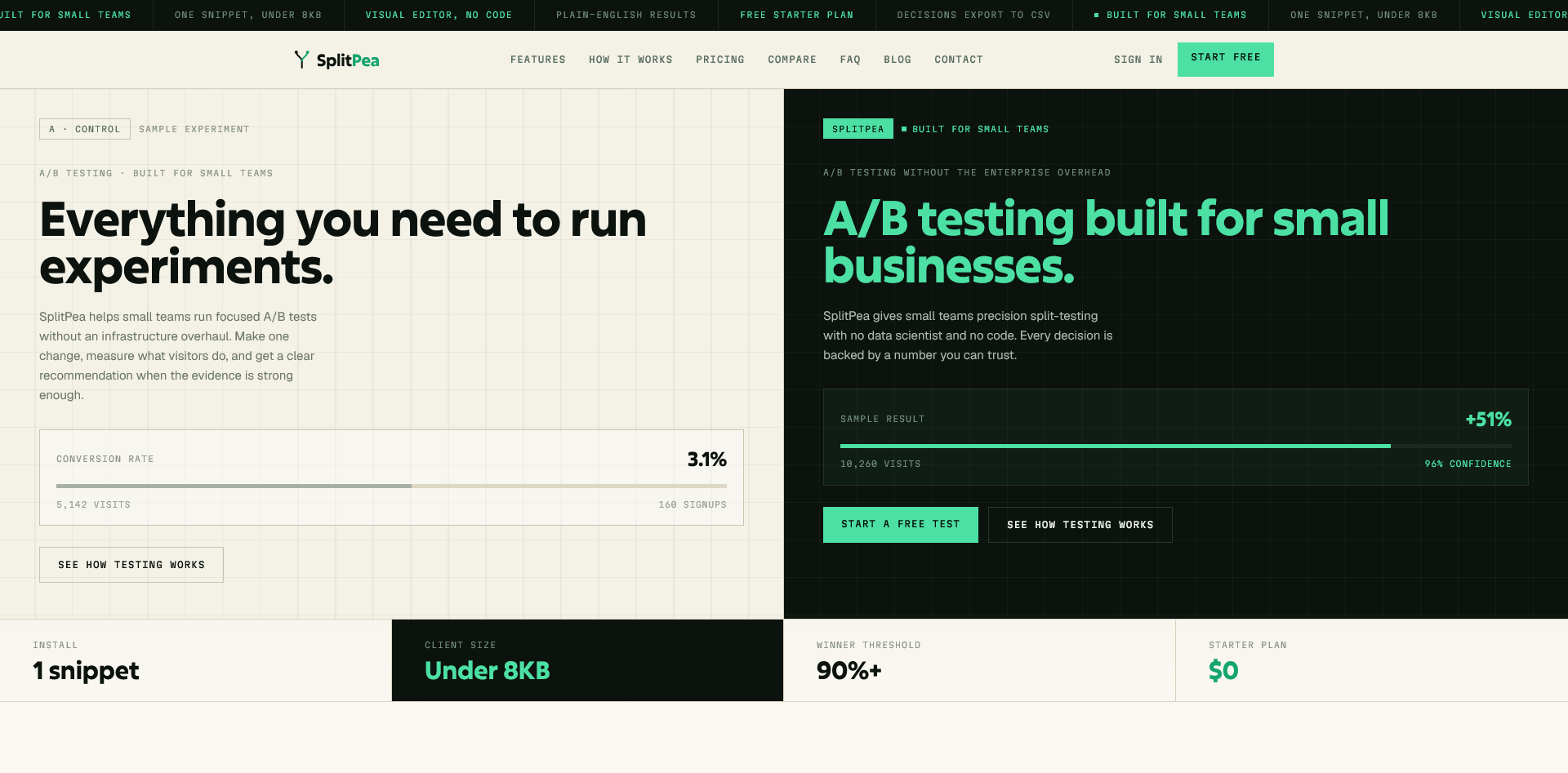Open the Features nav link

point(538,60)
